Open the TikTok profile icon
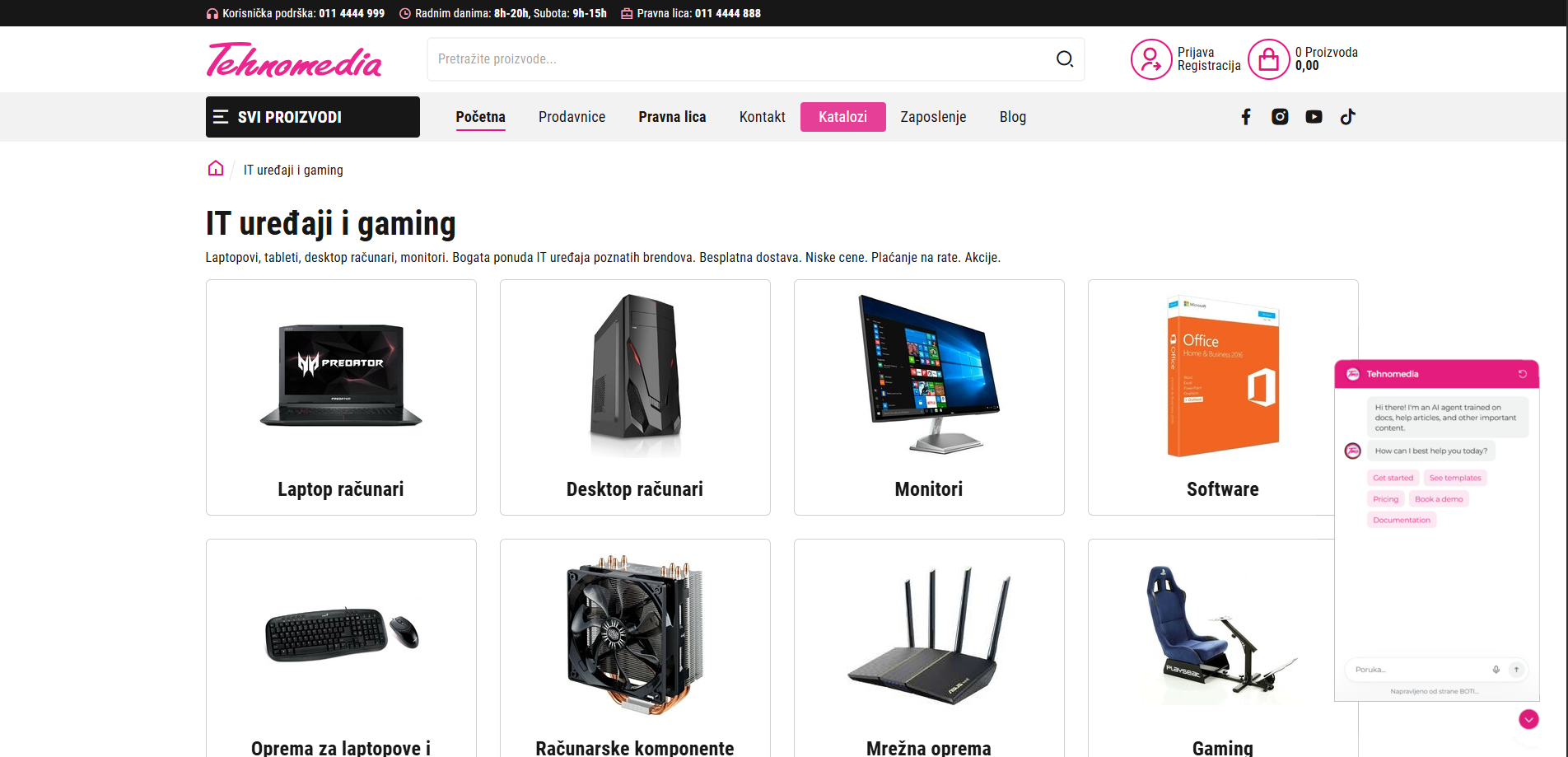 point(1347,116)
